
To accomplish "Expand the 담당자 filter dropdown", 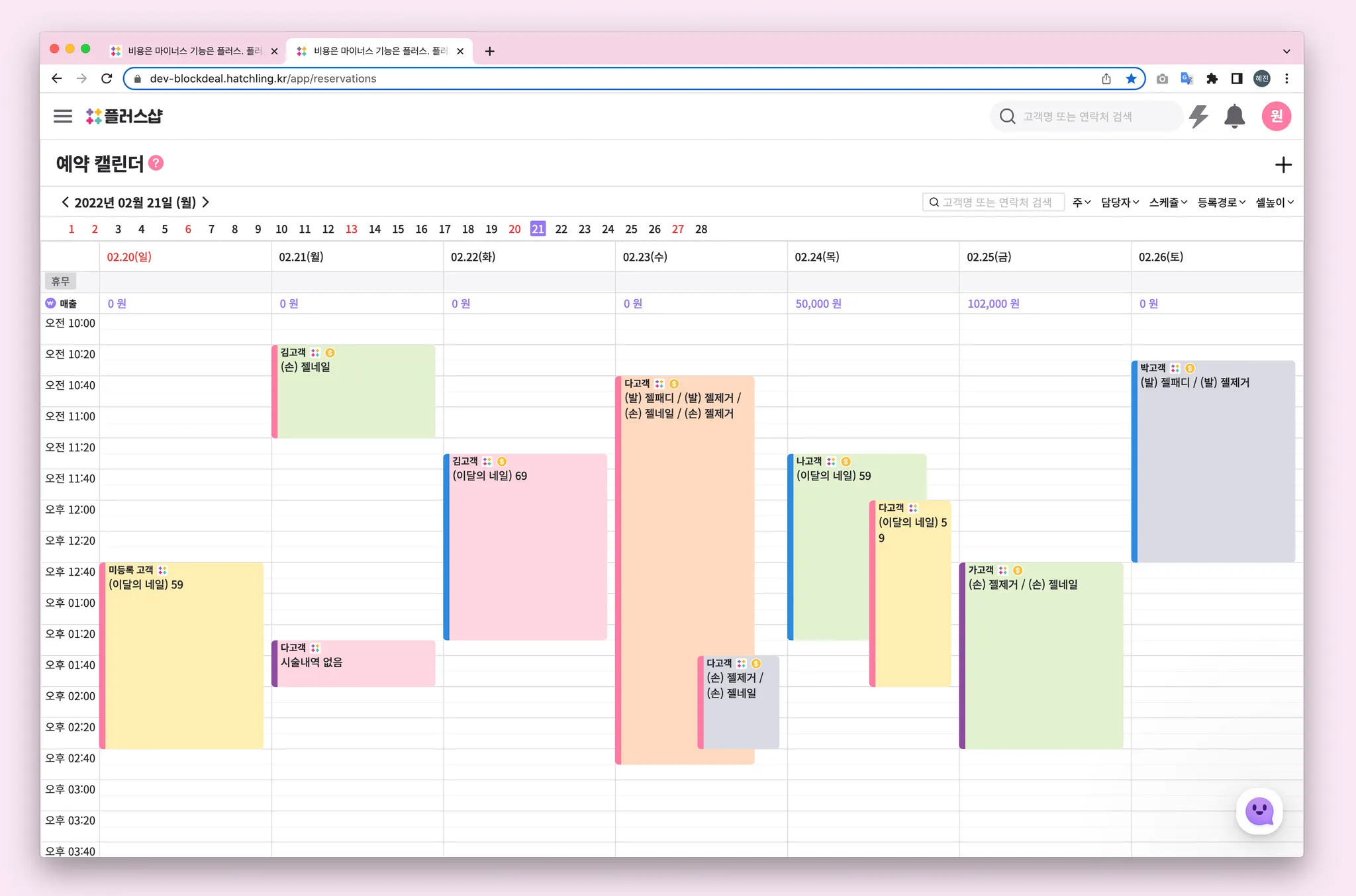I will click(x=1120, y=202).
